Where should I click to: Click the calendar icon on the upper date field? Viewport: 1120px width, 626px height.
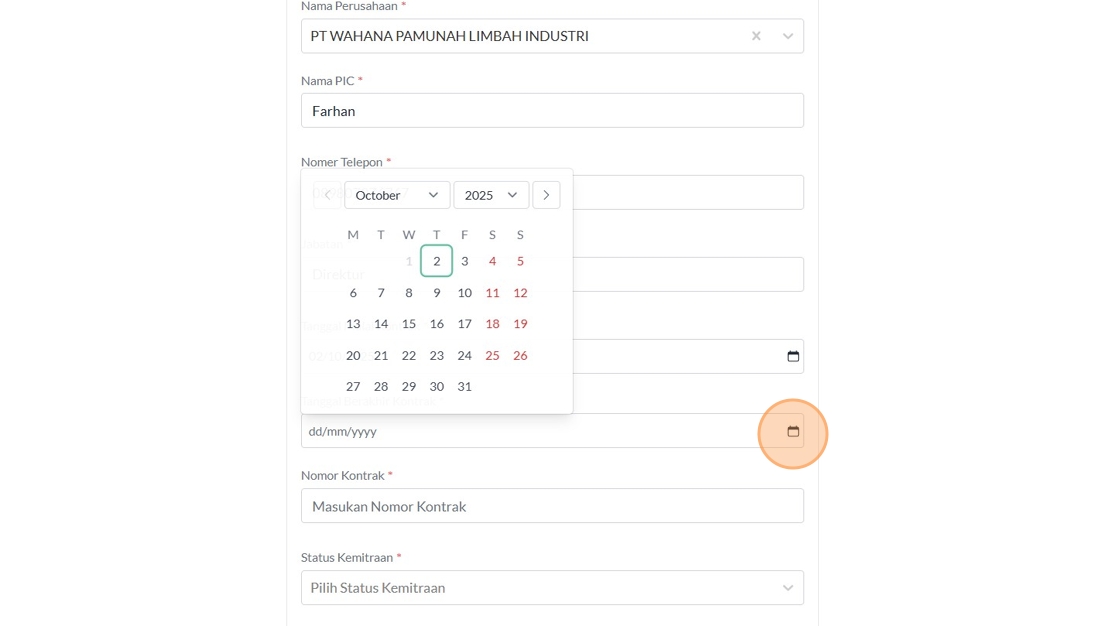(x=793, y=357)
